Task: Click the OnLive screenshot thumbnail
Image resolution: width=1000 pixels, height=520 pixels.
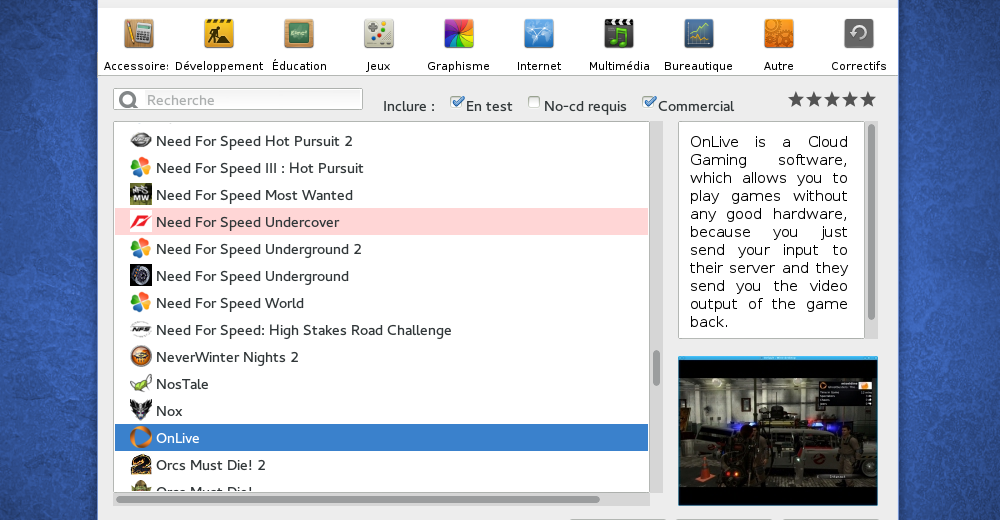Action: click(777, 431)
